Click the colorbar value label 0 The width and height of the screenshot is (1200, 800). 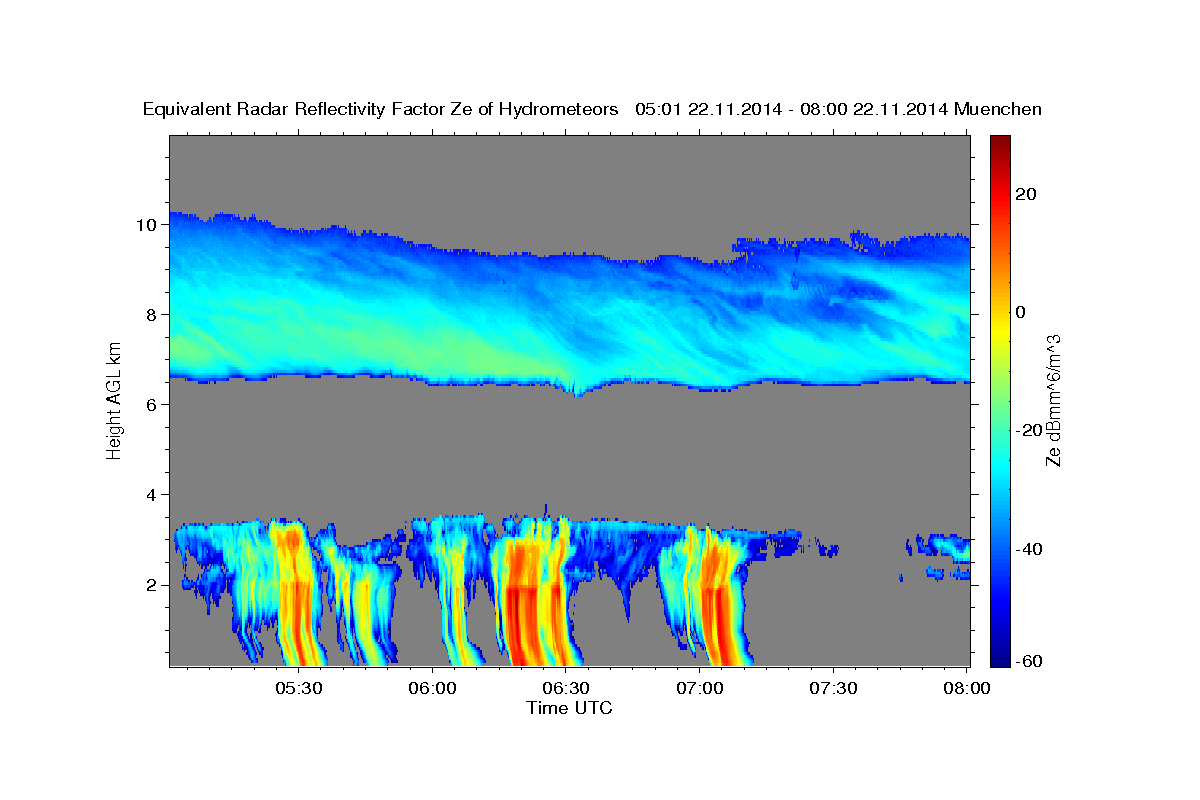[x=1021, y=313]
